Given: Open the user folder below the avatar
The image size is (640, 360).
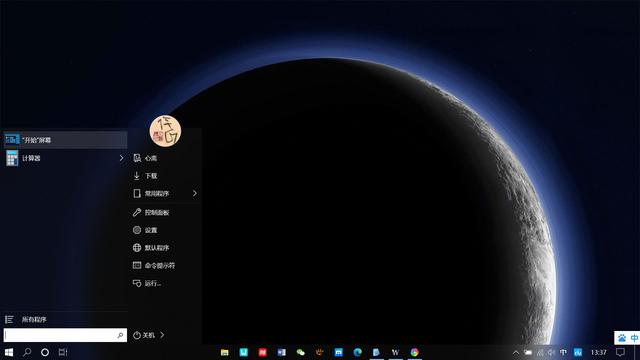Looking at the screenshot, I should pyautogui.click(x=165, y=158).
